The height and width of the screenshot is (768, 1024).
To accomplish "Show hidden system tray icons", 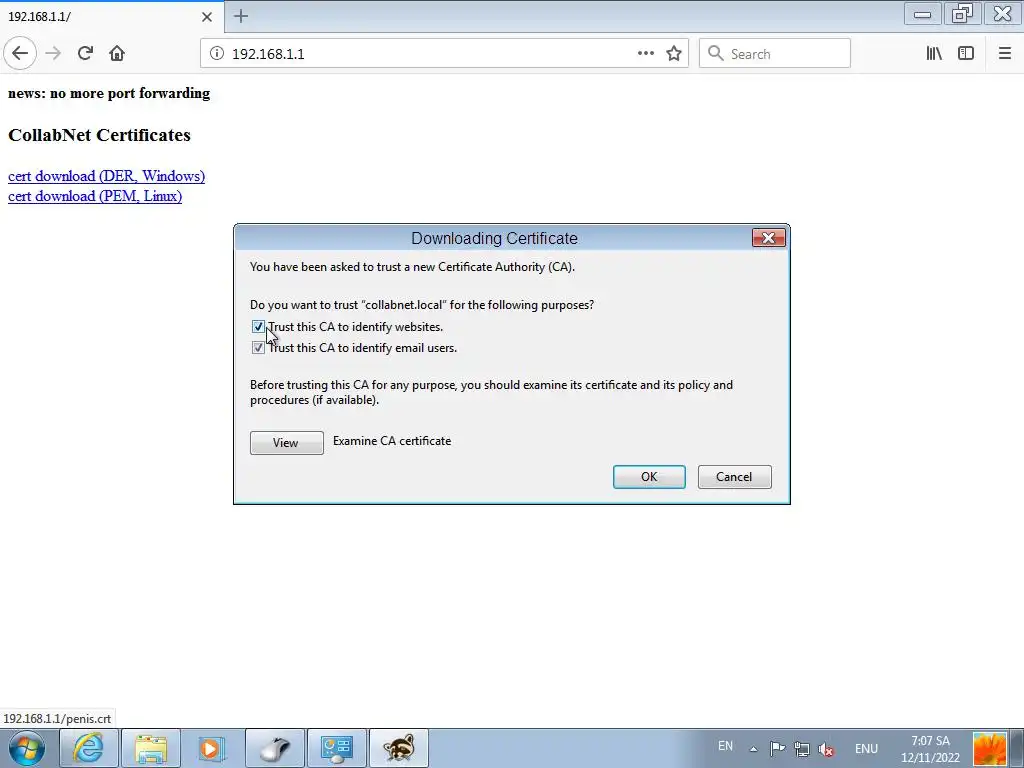I will coord(753,749).
